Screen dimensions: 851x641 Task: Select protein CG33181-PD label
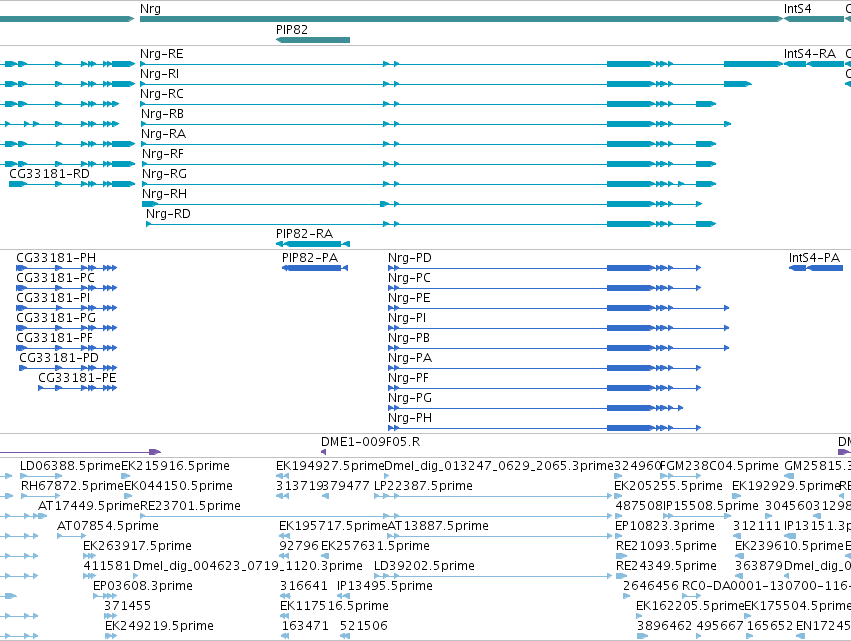click(59, 358)
